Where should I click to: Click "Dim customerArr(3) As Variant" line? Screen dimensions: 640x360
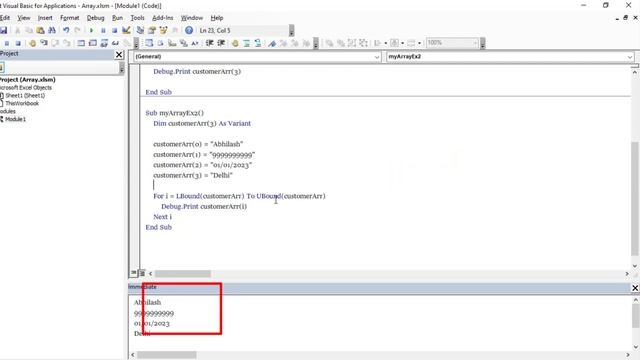tap(202, 123)
